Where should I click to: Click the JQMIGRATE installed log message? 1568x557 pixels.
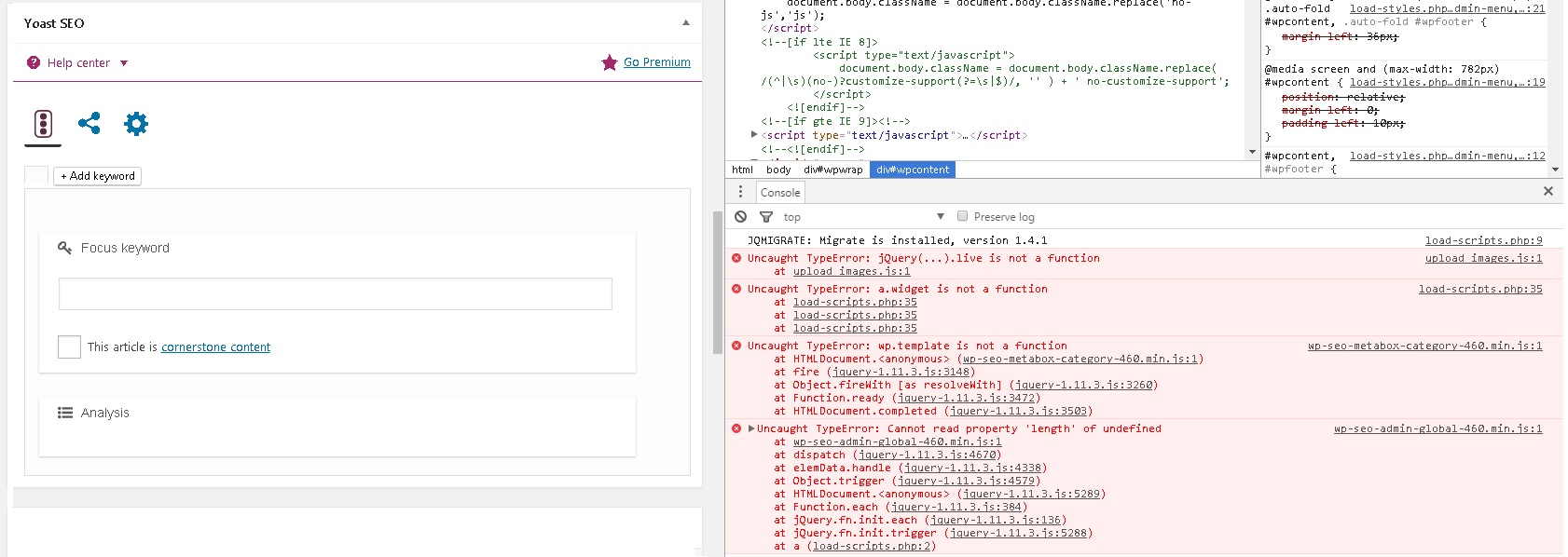point(897,240)
